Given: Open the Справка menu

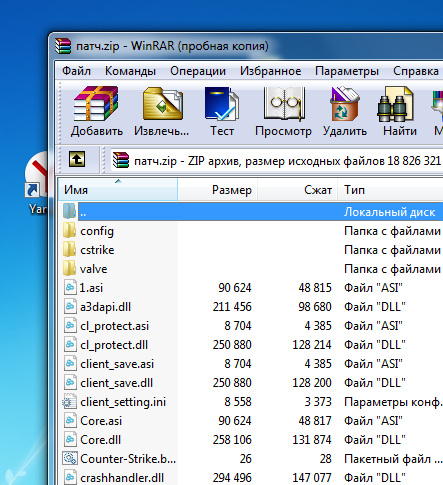Looking at the screenshot, I should pyautogui.click(x=416, y=71).
